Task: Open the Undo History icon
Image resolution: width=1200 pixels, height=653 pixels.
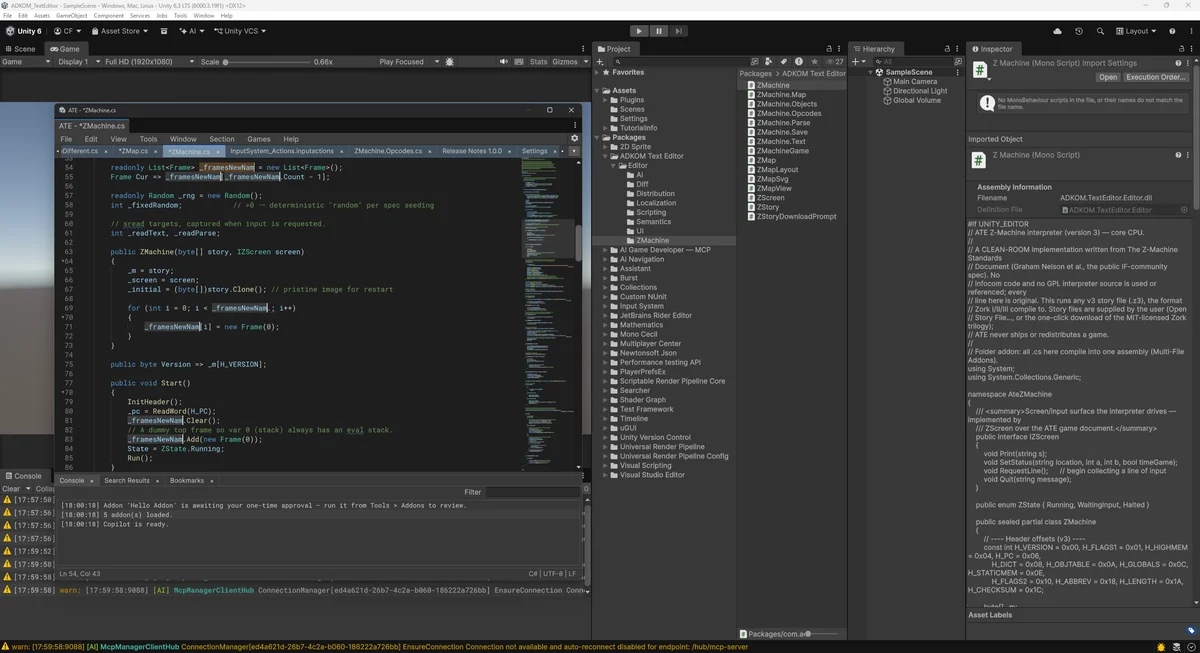Action: click(1079, 31)
